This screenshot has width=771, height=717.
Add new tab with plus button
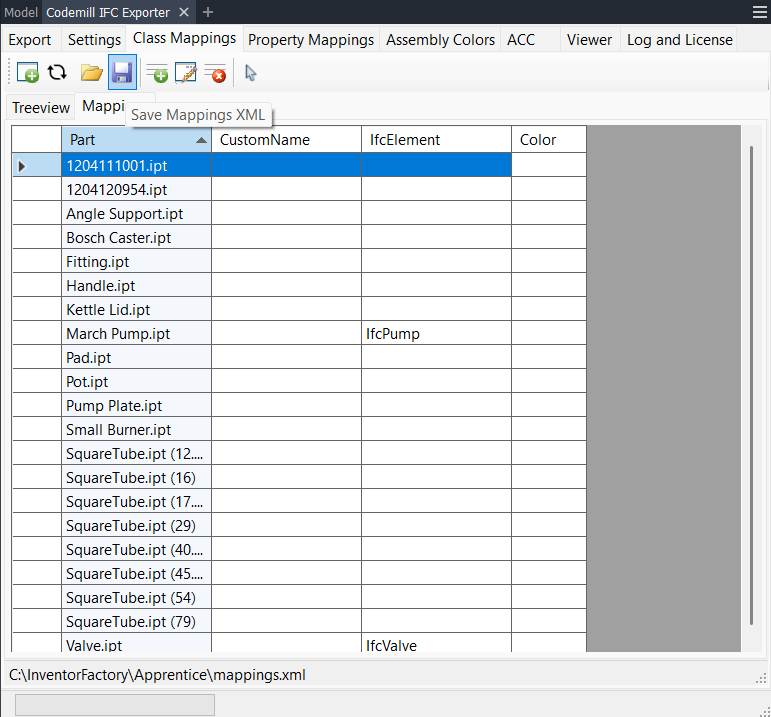coord(208,12)
